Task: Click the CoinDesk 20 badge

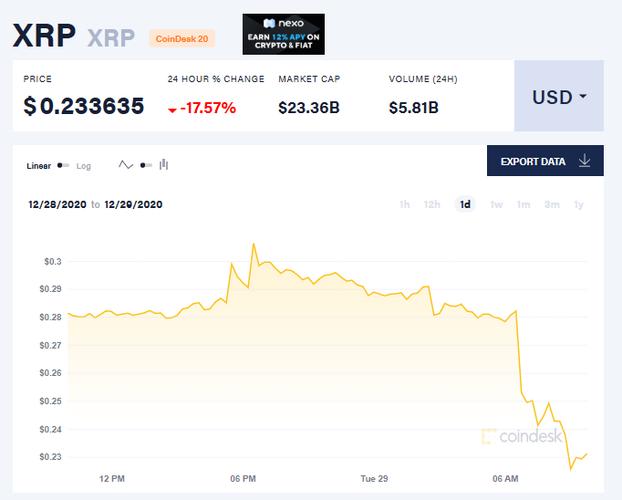Action: tap(182, 38)
